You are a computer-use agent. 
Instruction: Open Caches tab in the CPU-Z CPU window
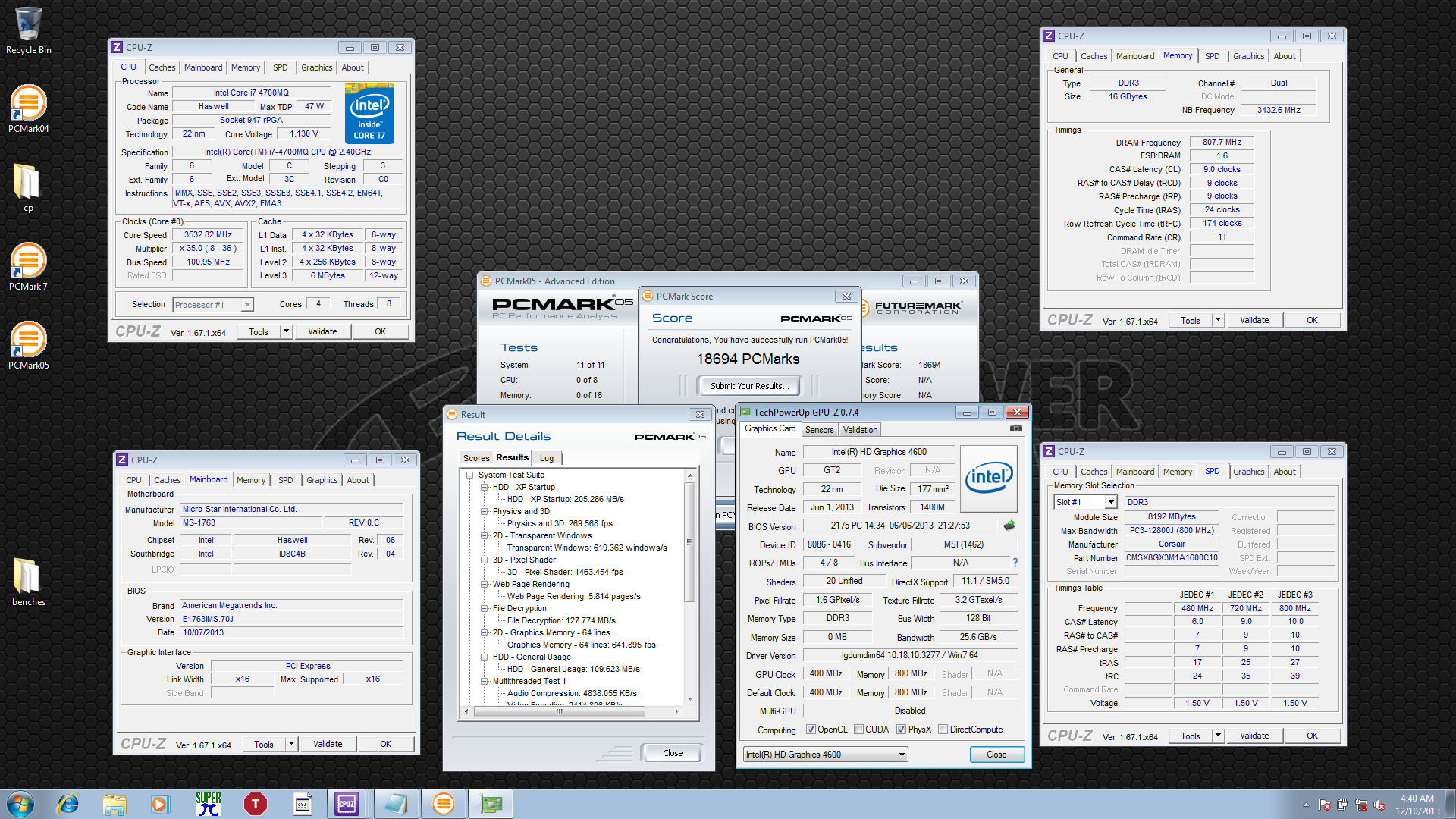pos(162,67)
